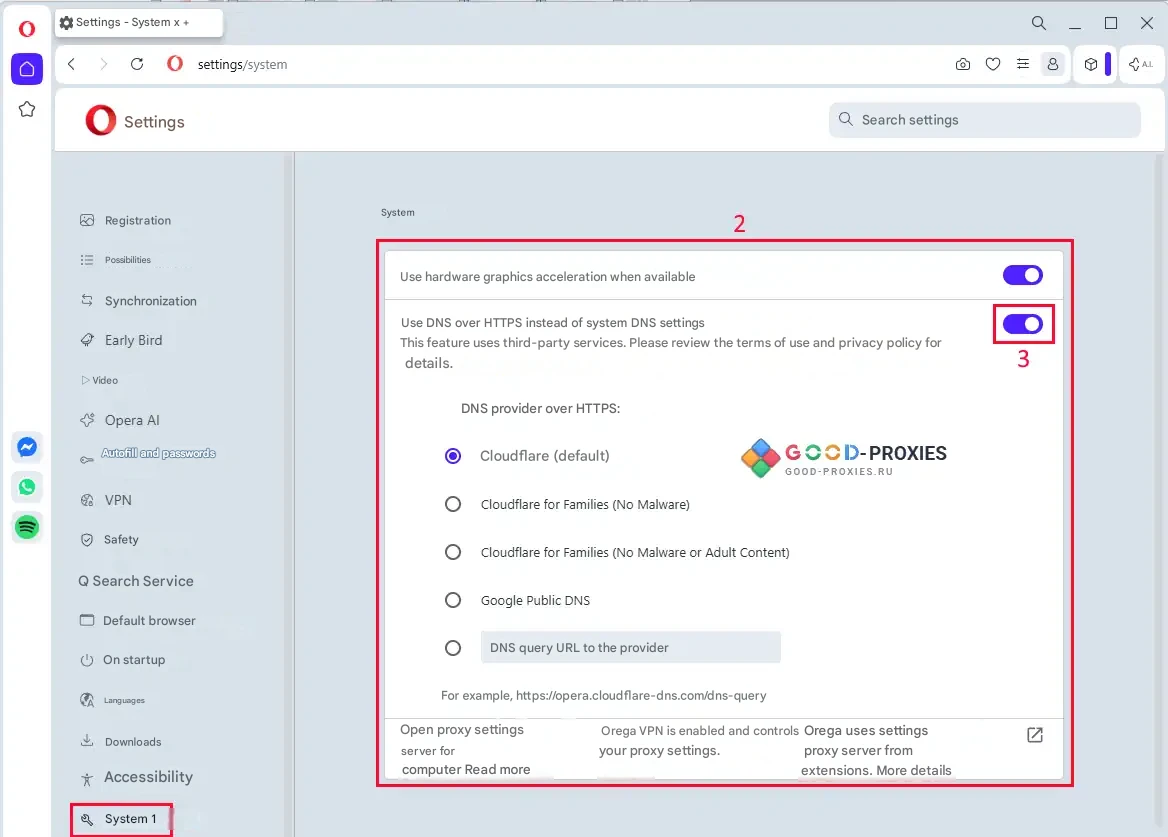
Task: Click the More details link
Action: coord(913,771)
